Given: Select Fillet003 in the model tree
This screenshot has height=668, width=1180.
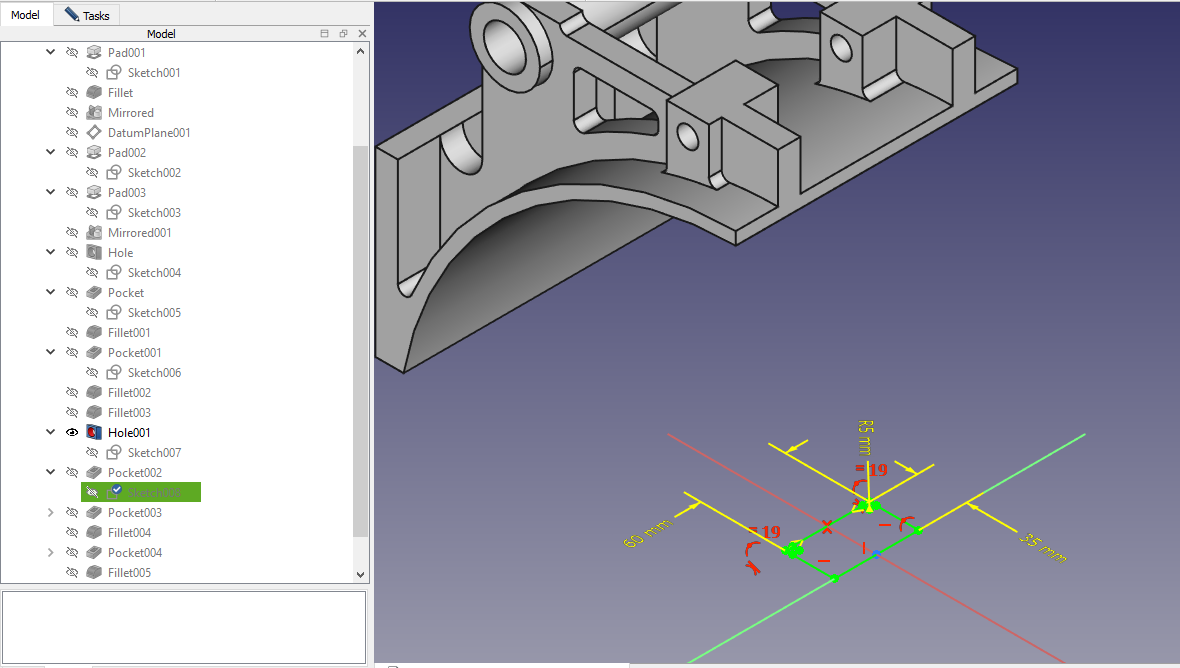Looking at the screenshot, I should [129, 413].
